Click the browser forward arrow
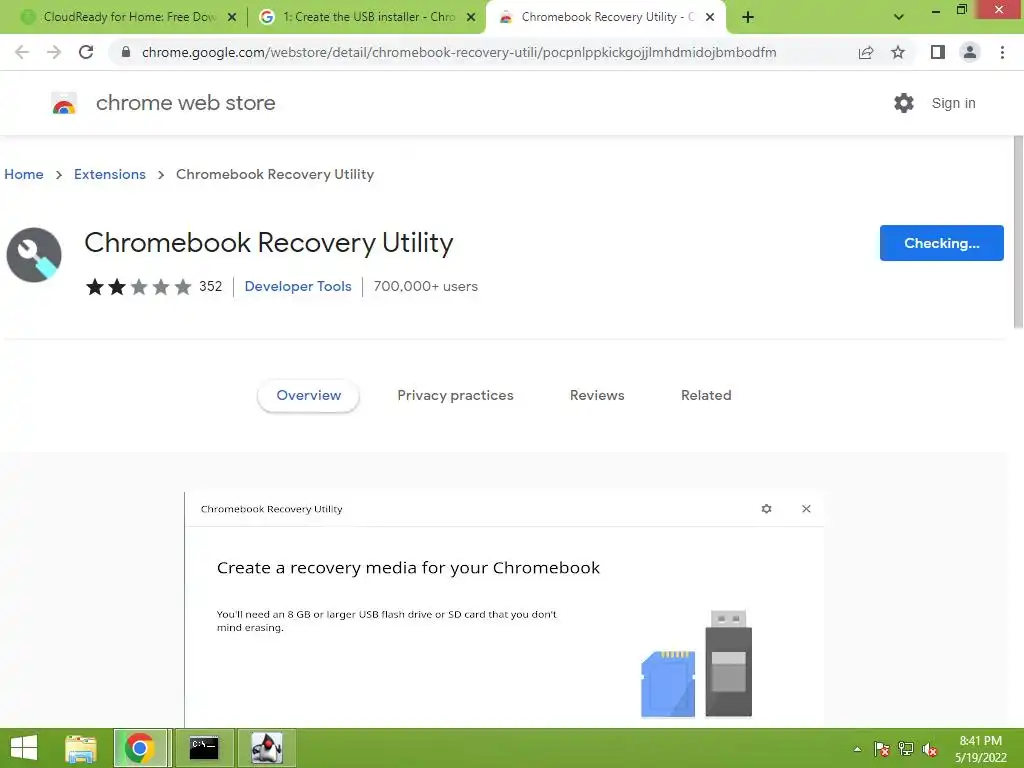 click(54, 52)
